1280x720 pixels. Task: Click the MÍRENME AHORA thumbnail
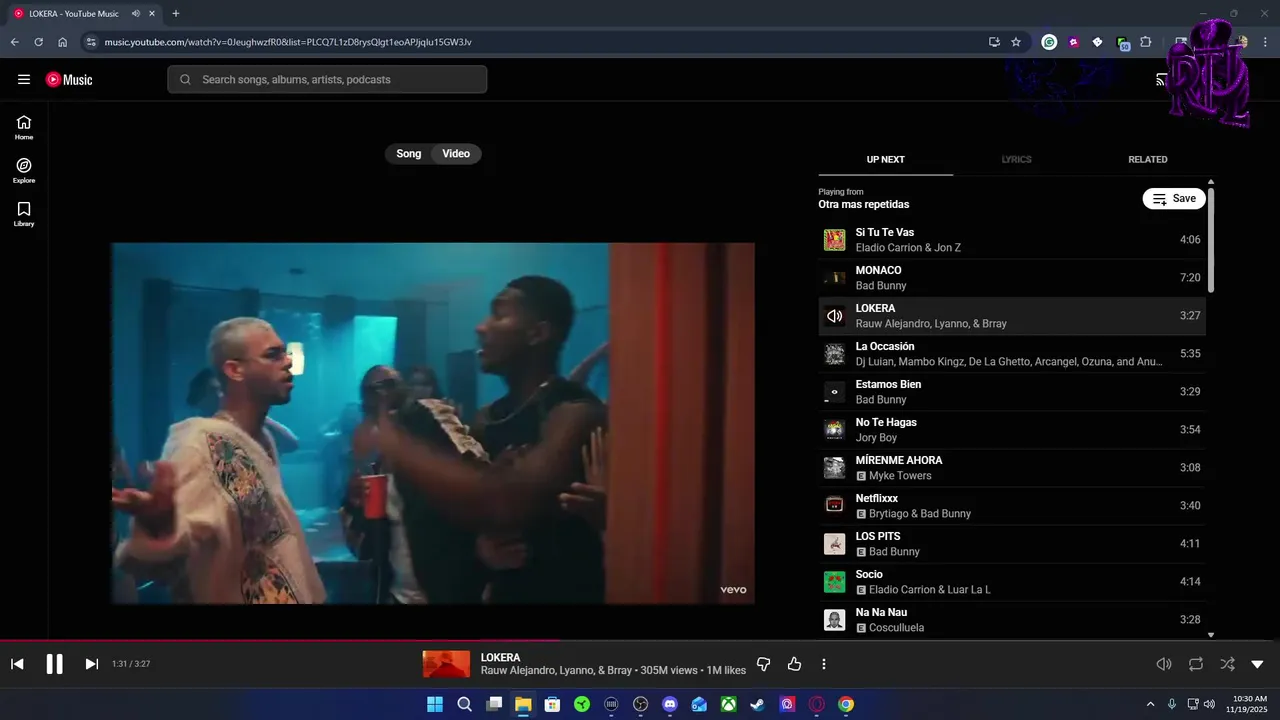coord(834,468)
